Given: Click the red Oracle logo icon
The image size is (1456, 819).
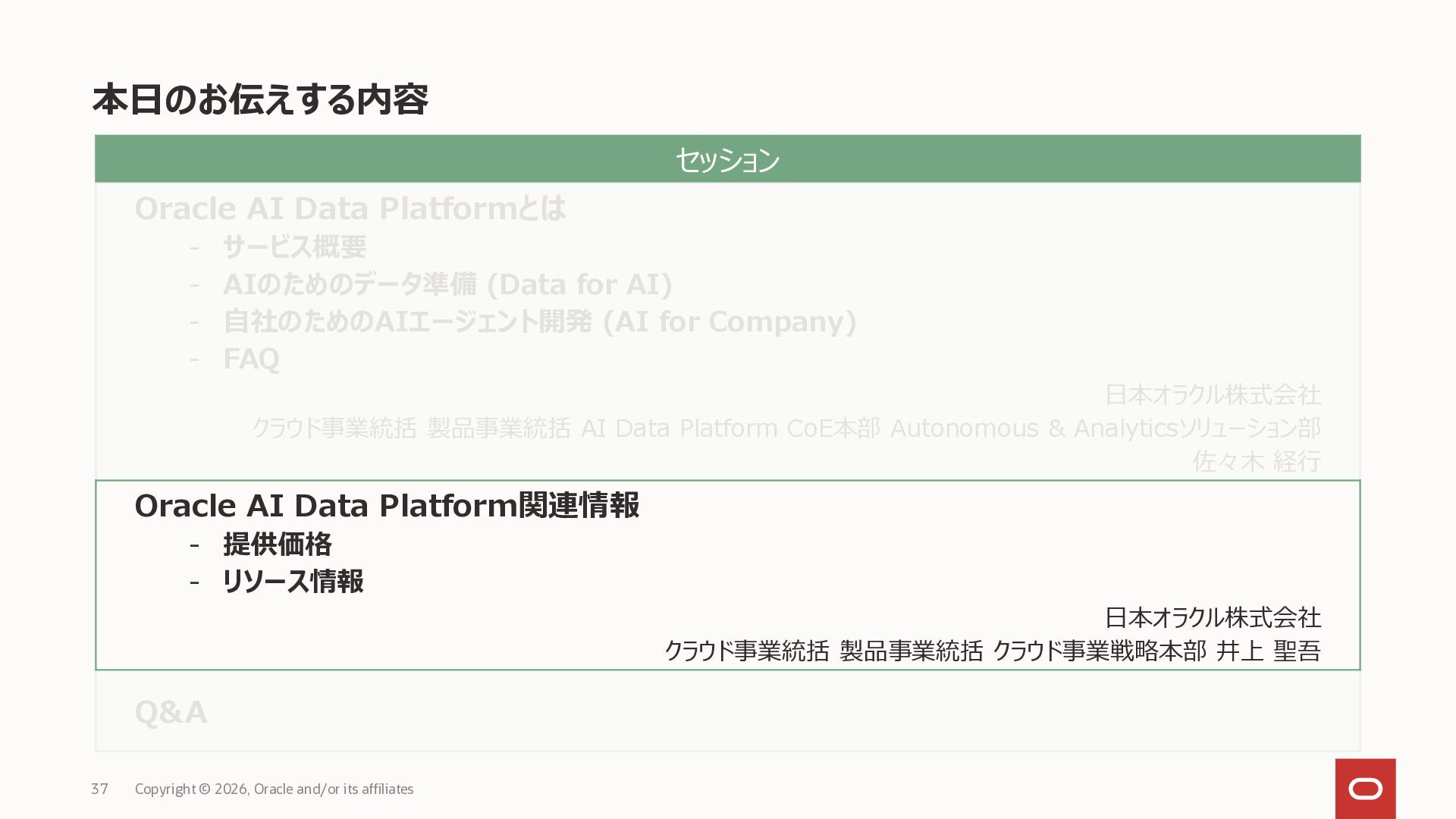Looking at the screenshot, I should coord(1365,789).
